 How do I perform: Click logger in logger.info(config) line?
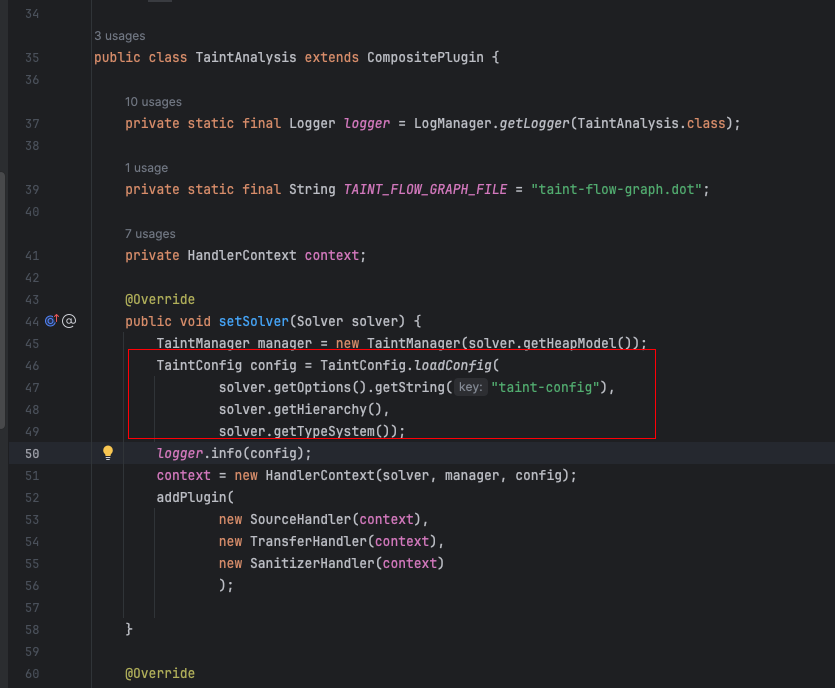179,453
